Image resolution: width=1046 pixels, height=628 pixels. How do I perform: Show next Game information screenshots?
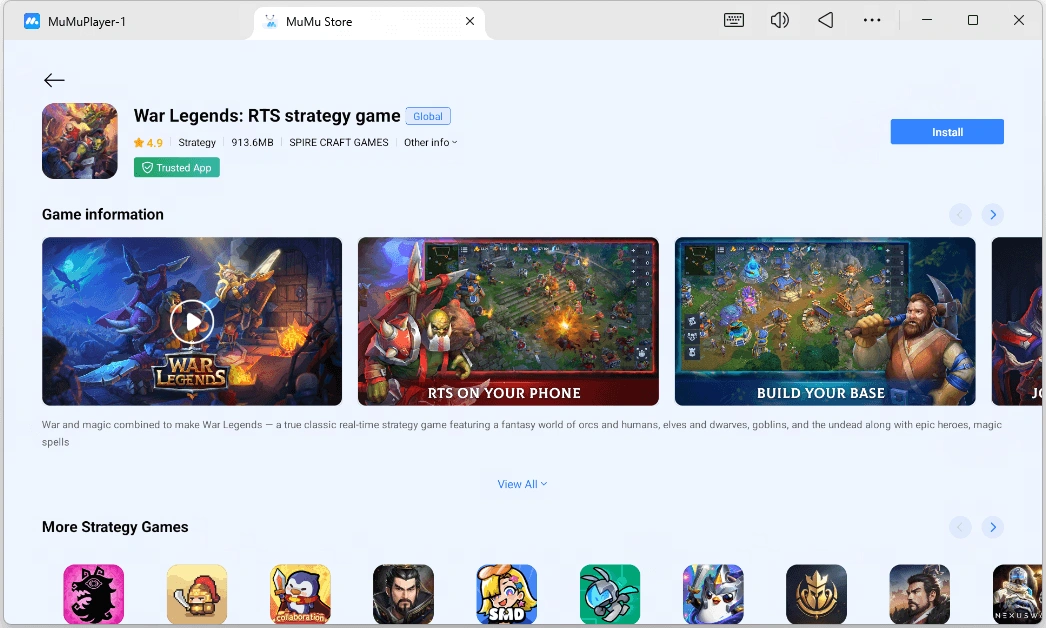(993, 214)
